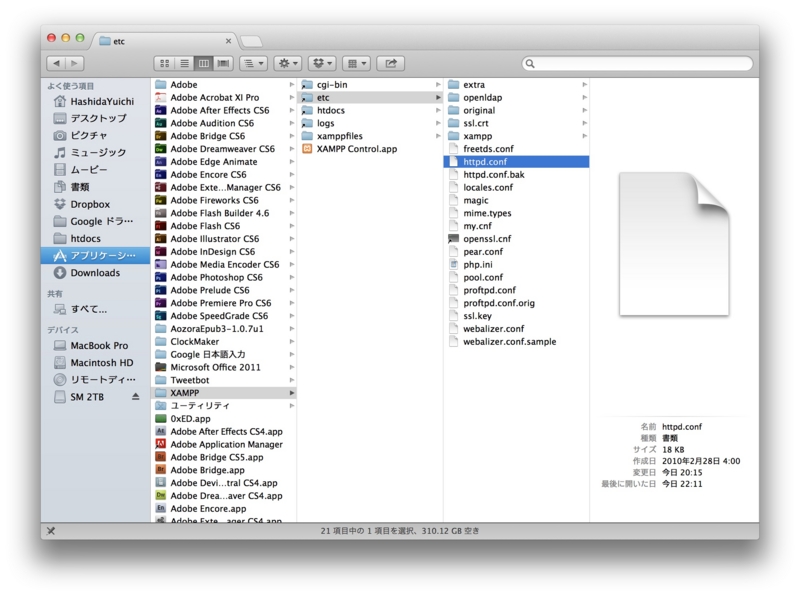Select アプリケーション in the sidebar

[x=95, y=255]
